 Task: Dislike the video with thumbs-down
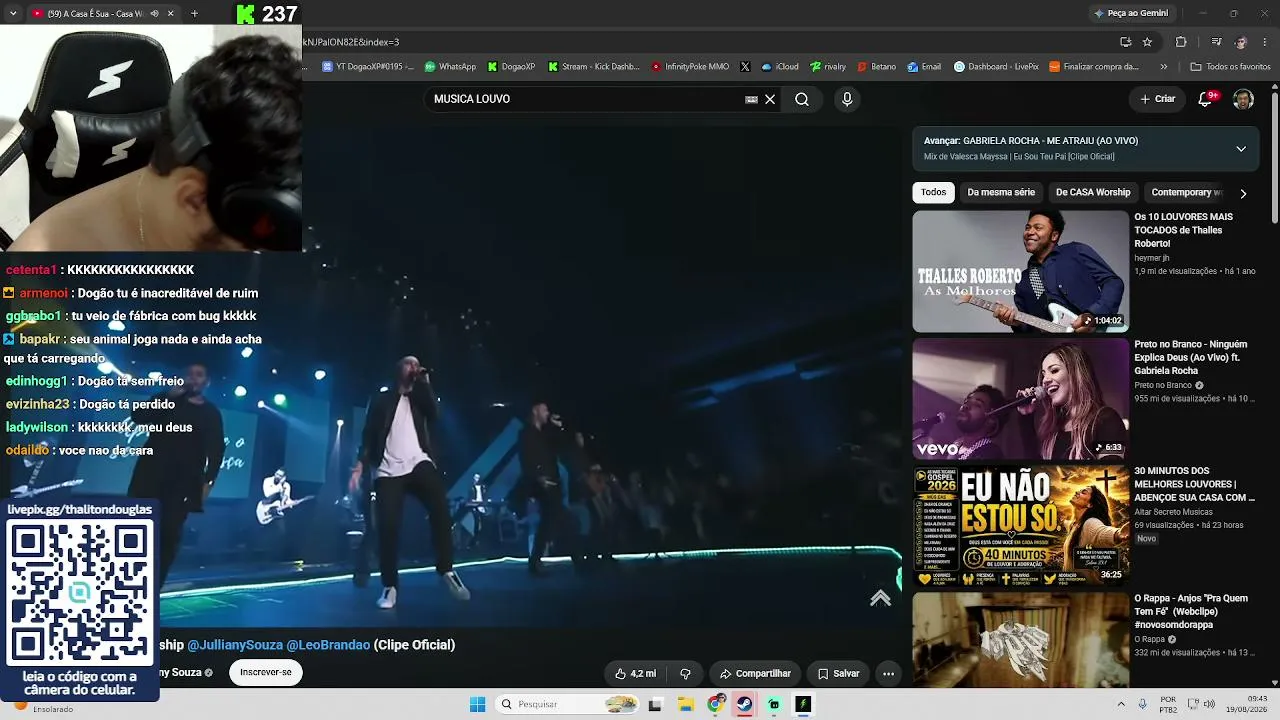[685, 674]
